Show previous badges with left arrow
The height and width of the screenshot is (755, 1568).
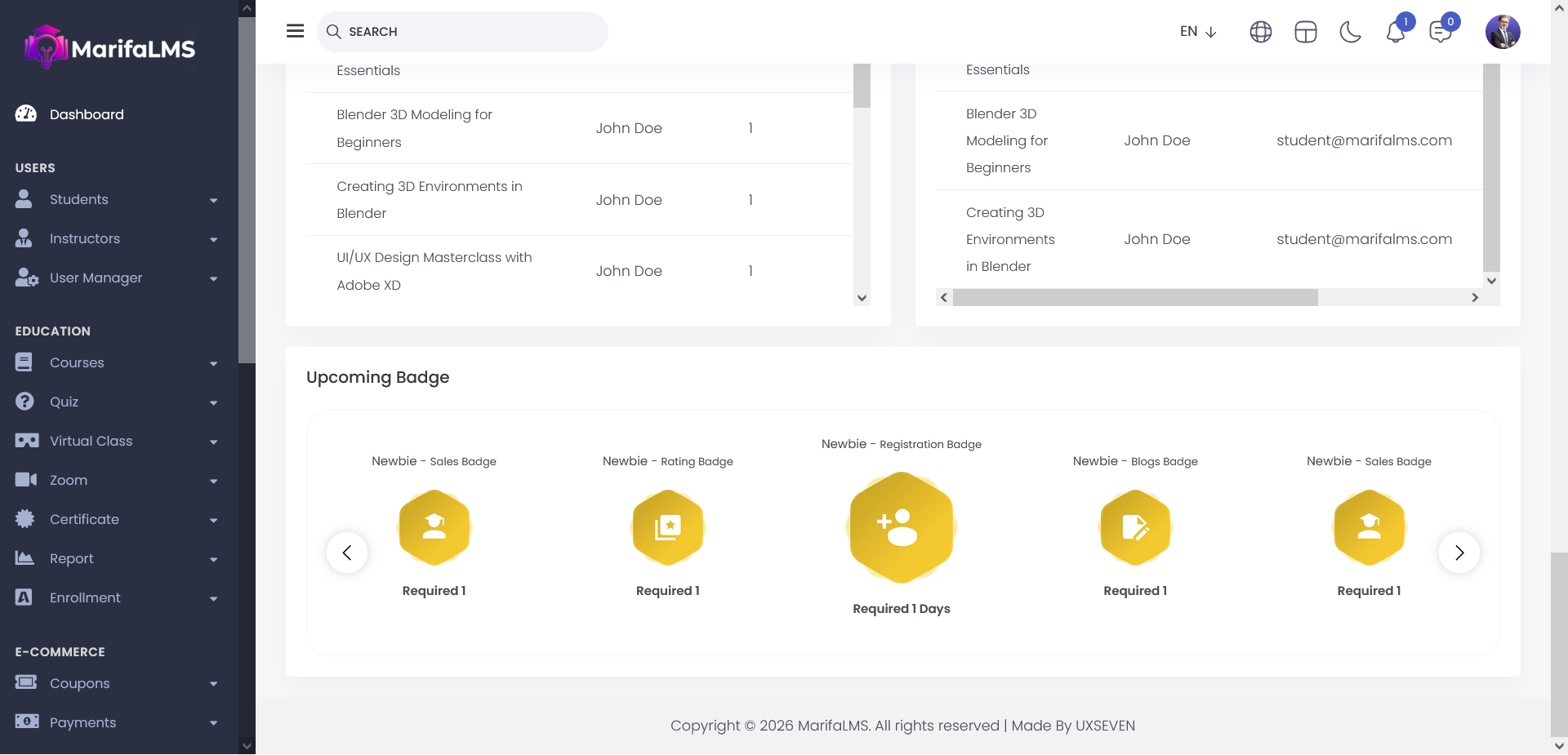347,553
